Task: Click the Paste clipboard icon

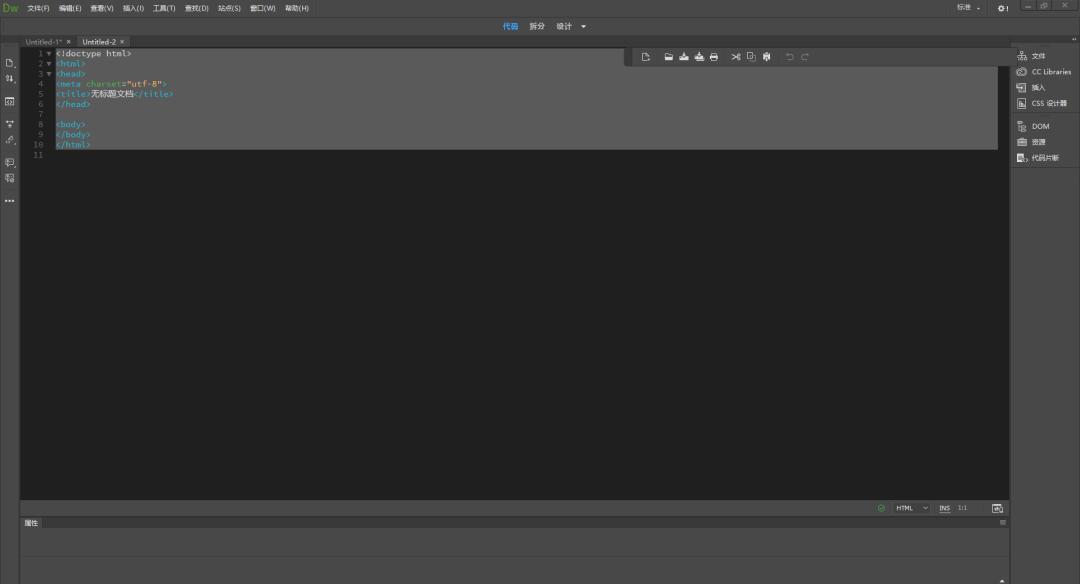Action: tap(767, 57)
